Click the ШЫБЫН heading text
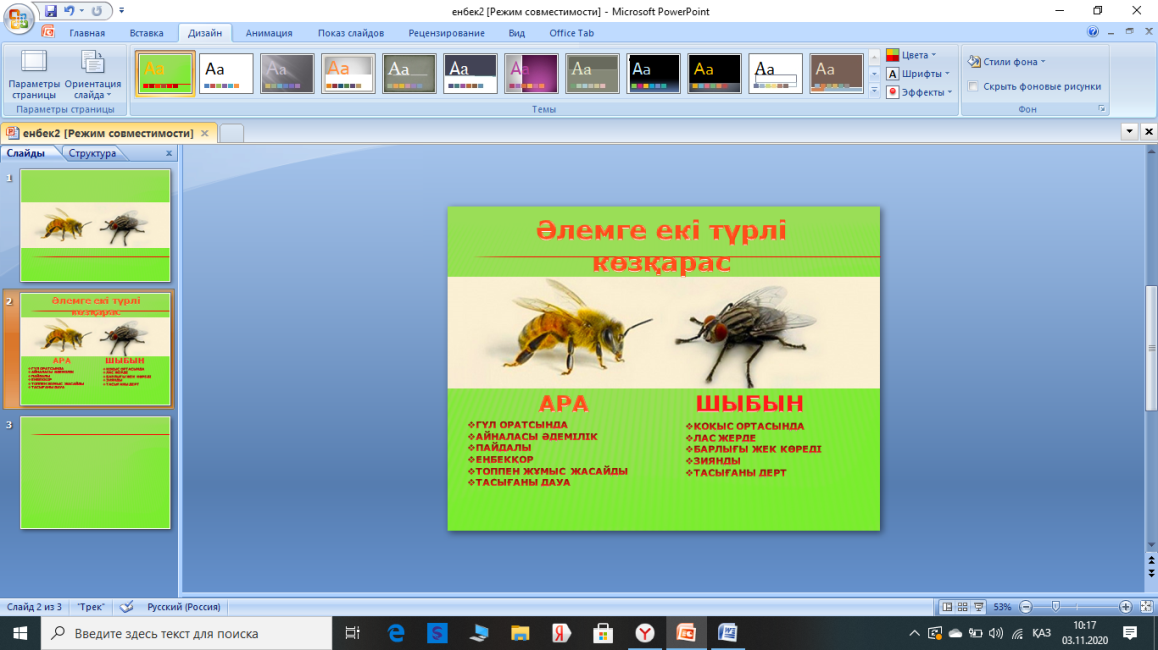The height and width of the screenshot is (650, 1158). point(749,403)
